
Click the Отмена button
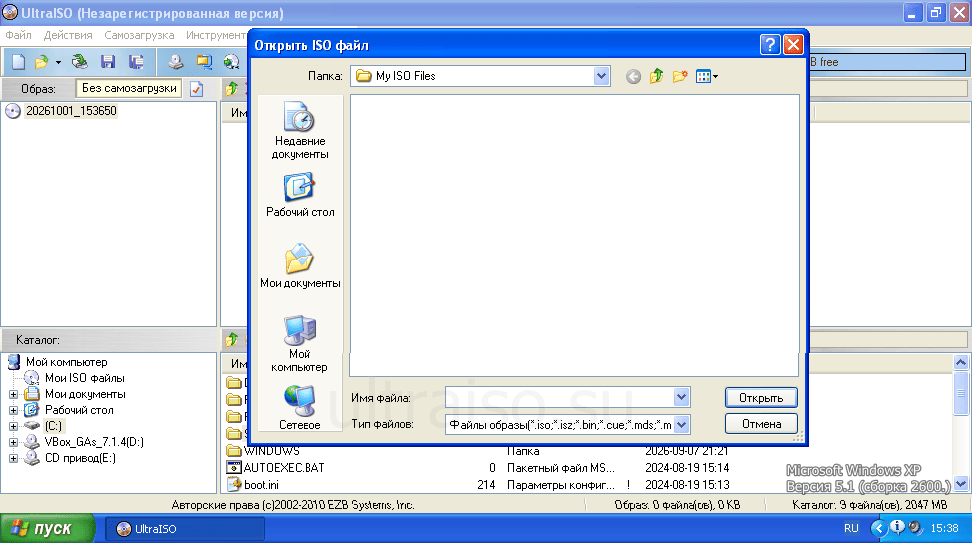tap(761, 424)
